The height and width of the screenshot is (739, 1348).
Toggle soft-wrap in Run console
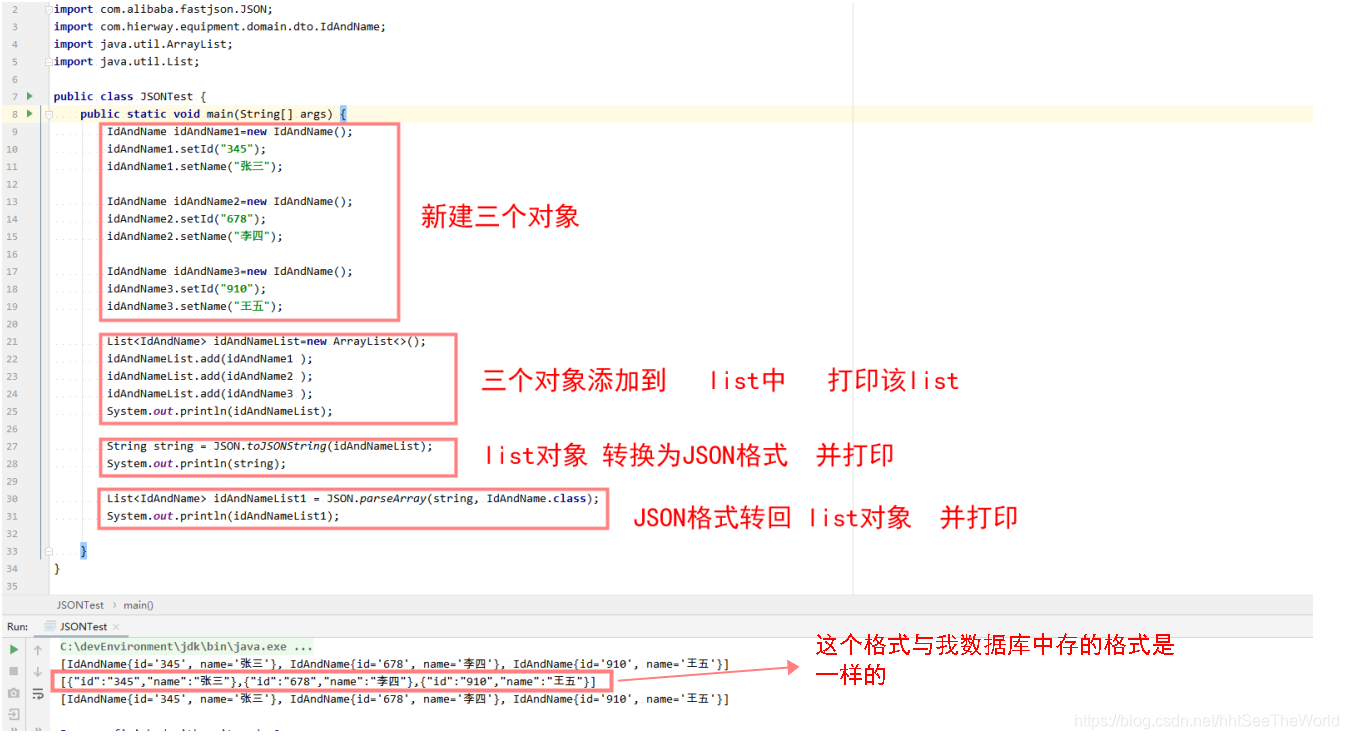(x=38, y=693)
